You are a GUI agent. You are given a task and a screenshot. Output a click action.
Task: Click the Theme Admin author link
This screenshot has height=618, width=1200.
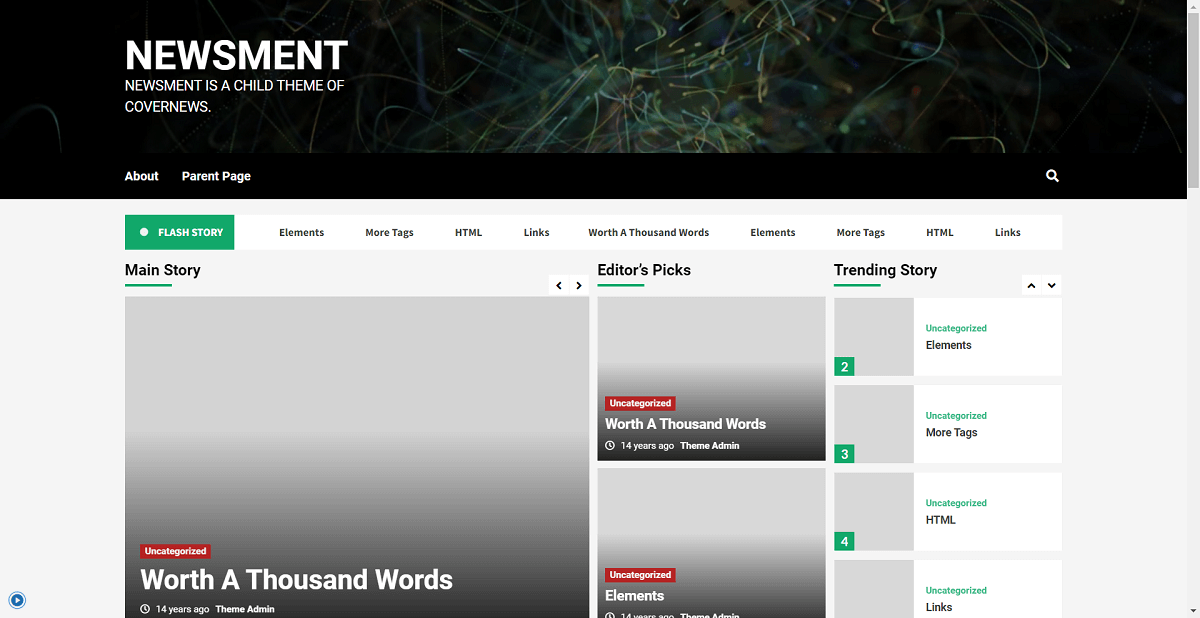[x=245, y=608]
